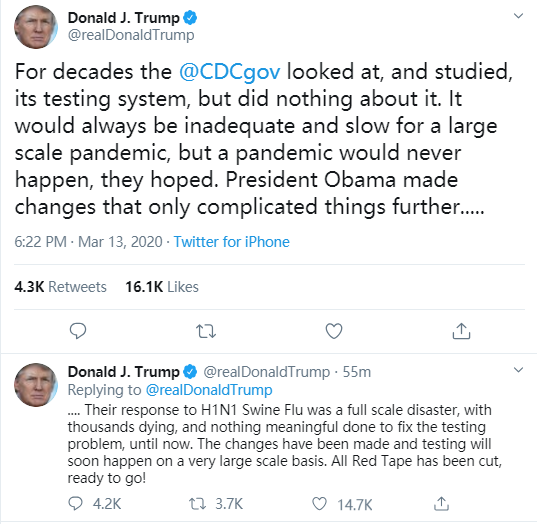Open the Twitter for iPhone source link
Viewport: 537px width, 524px height.
[232, 242]
